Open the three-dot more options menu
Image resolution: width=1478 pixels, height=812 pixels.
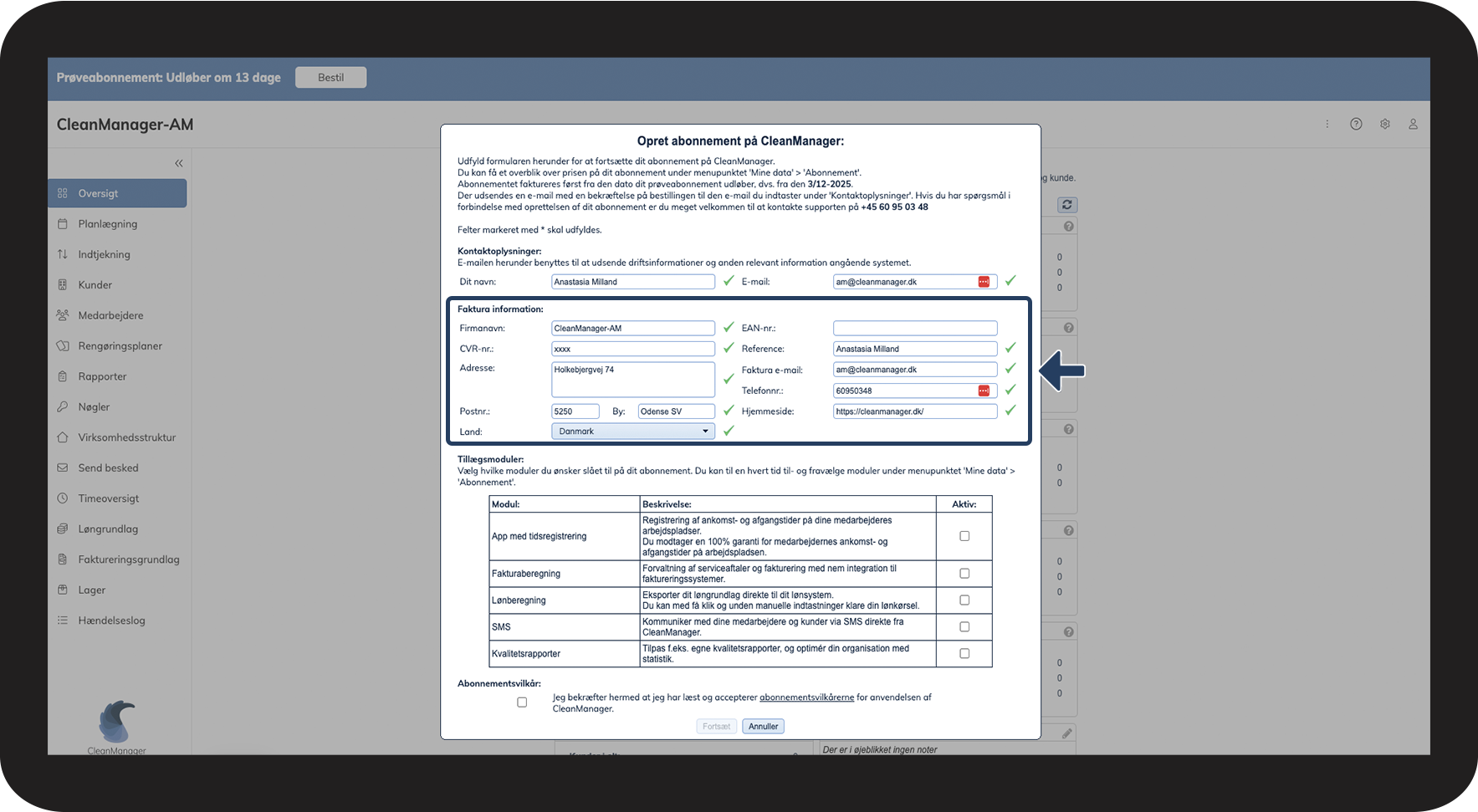(x=1327, y=124)
